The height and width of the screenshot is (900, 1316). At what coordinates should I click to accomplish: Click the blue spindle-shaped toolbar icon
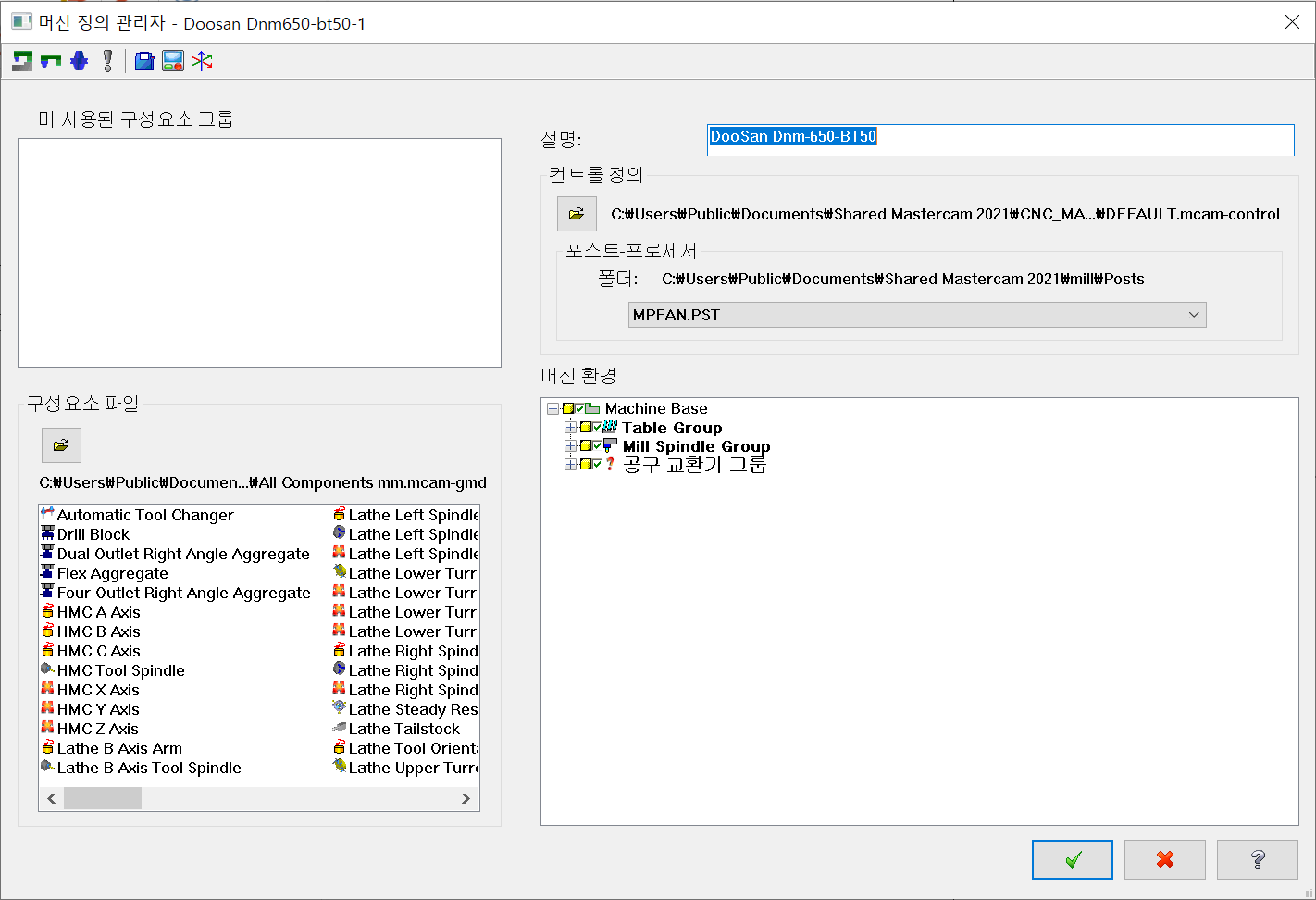tap(80, 61)
